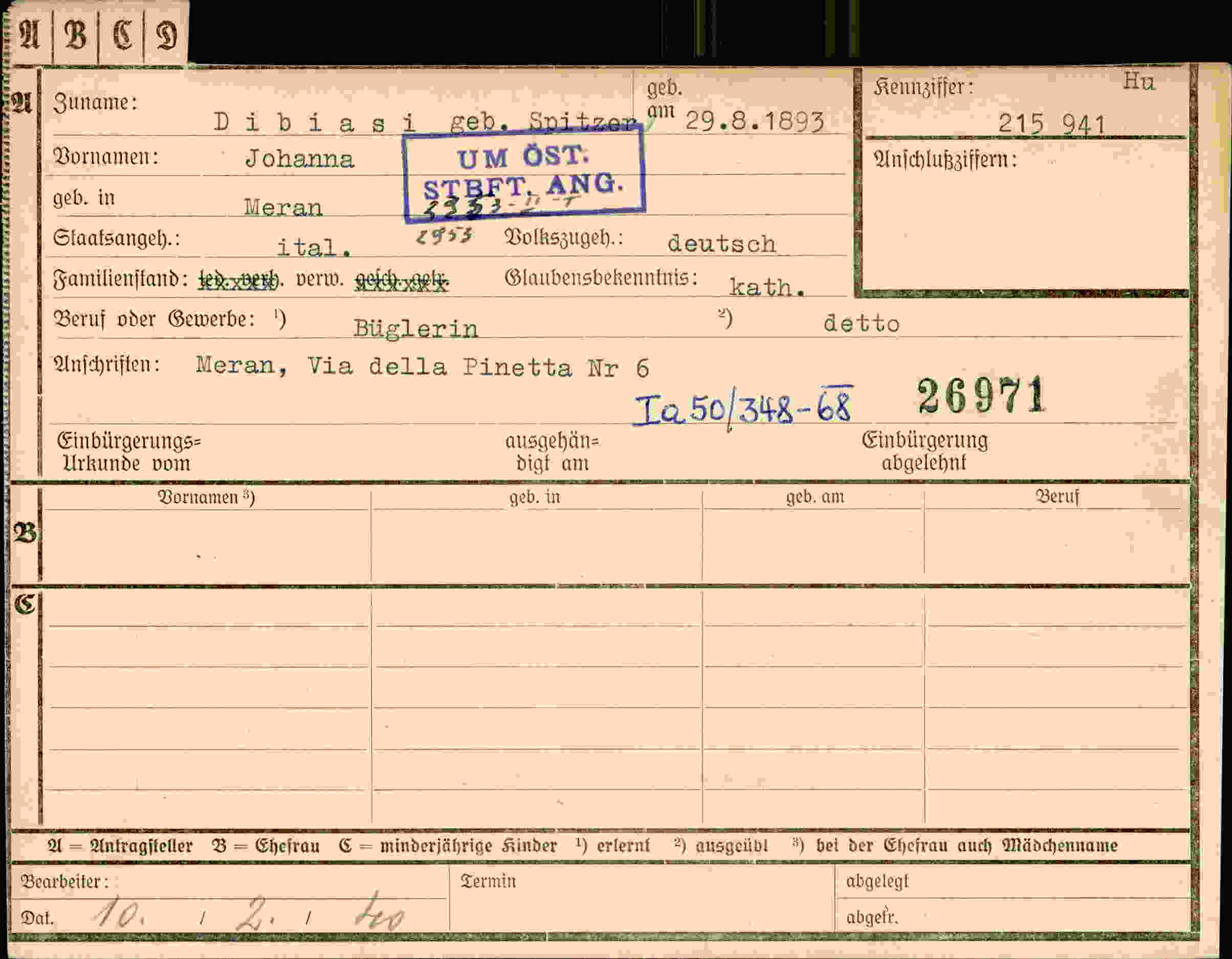Click the 'Anschlußziffern:' label
The height and width of the screenshot is (959, 1232).
click(945, 160)
